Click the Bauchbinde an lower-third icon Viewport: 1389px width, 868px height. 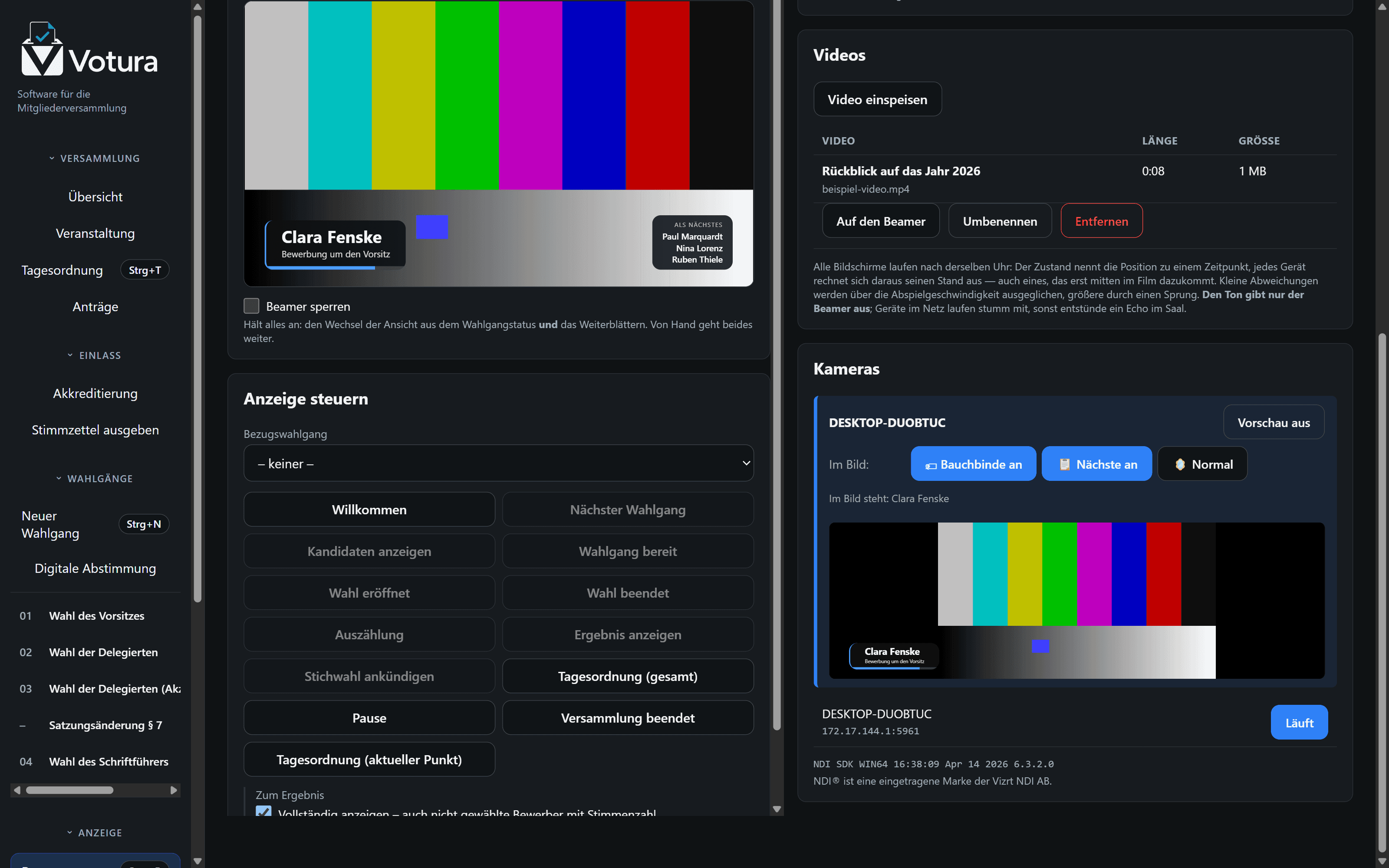pyautogui.click(x=930, y=465)
